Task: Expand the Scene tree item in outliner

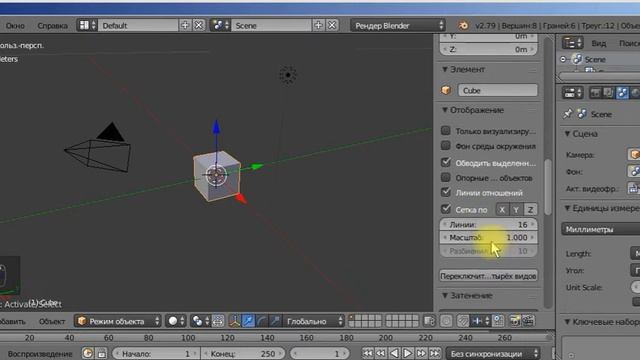Action: [563, 60]
